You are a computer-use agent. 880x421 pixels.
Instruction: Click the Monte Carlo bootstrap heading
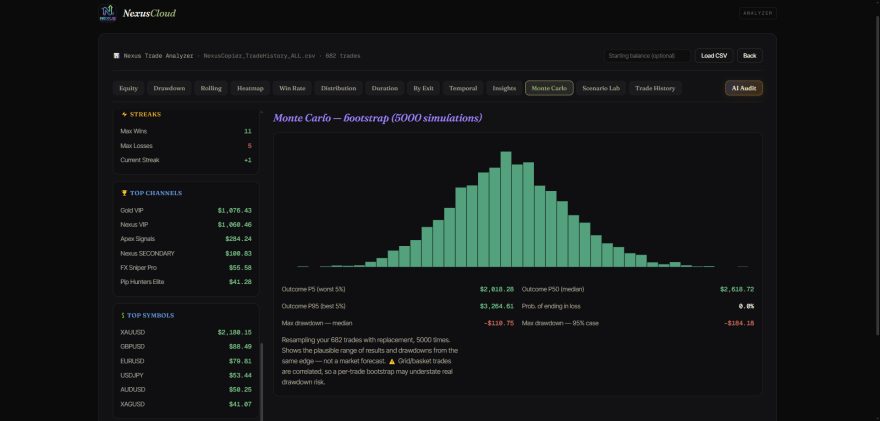[x=378, y=118]
